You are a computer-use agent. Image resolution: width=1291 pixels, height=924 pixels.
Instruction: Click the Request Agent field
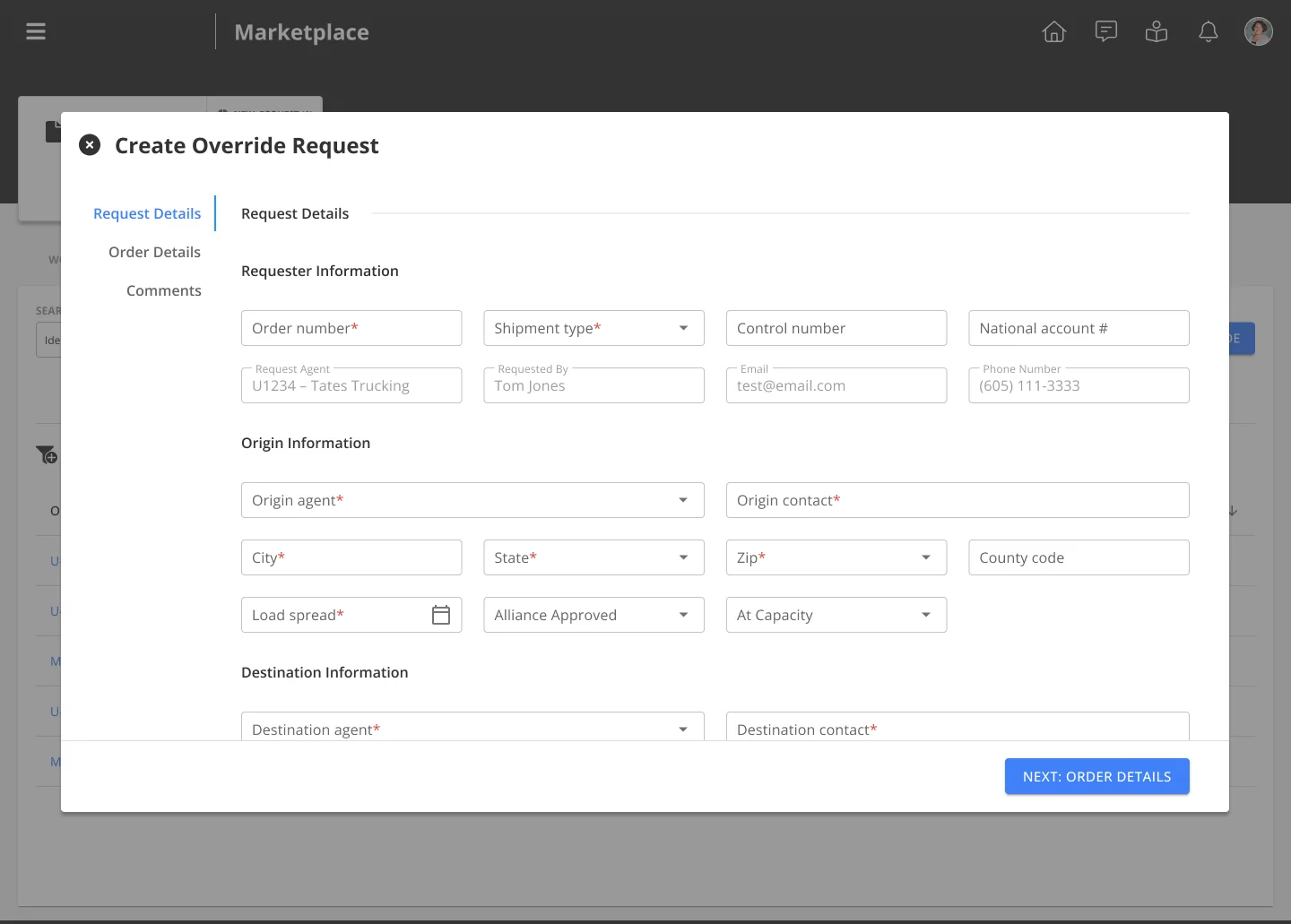tap(351, 385)
